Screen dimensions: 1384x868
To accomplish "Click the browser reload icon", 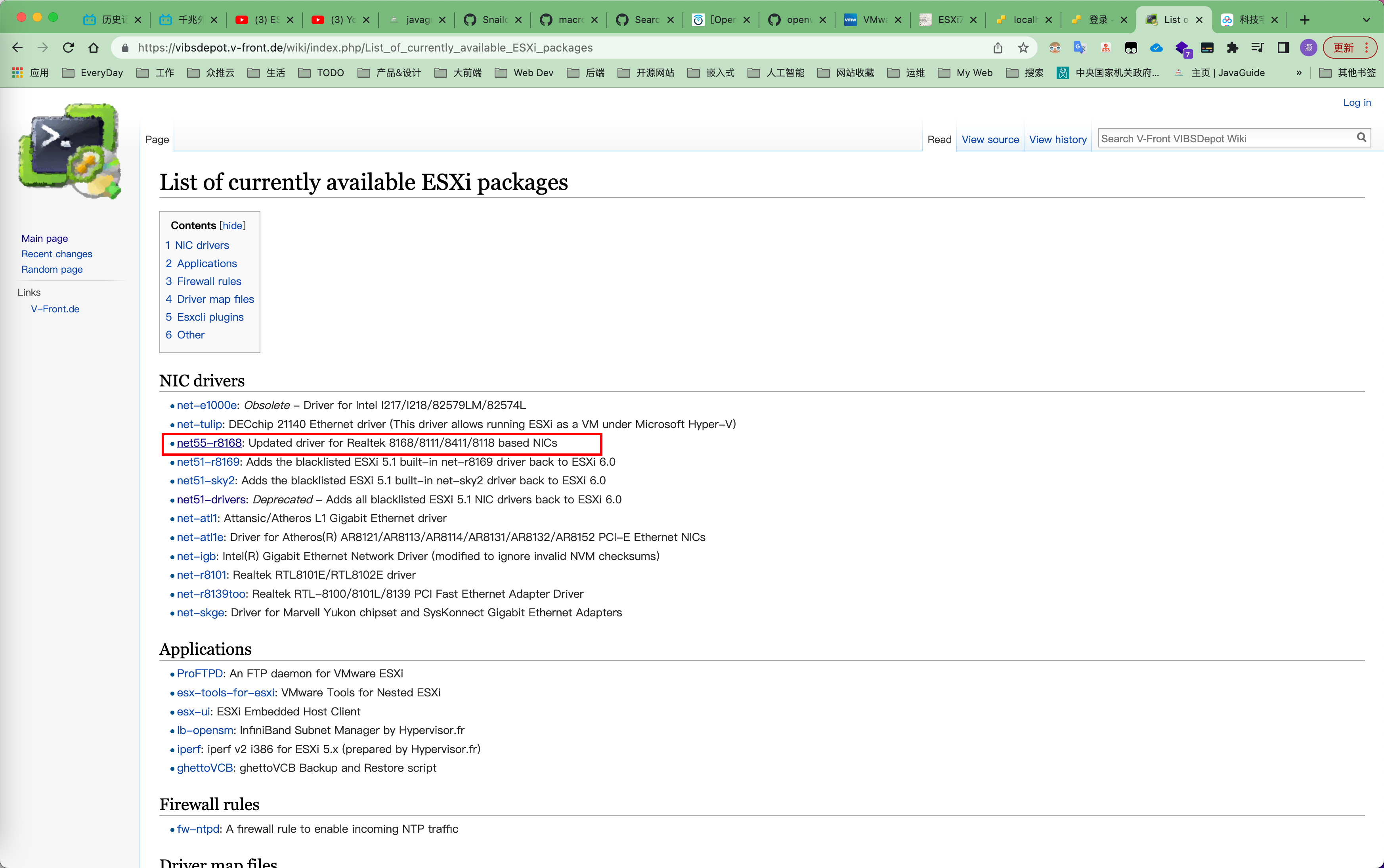I will (68, 48).
